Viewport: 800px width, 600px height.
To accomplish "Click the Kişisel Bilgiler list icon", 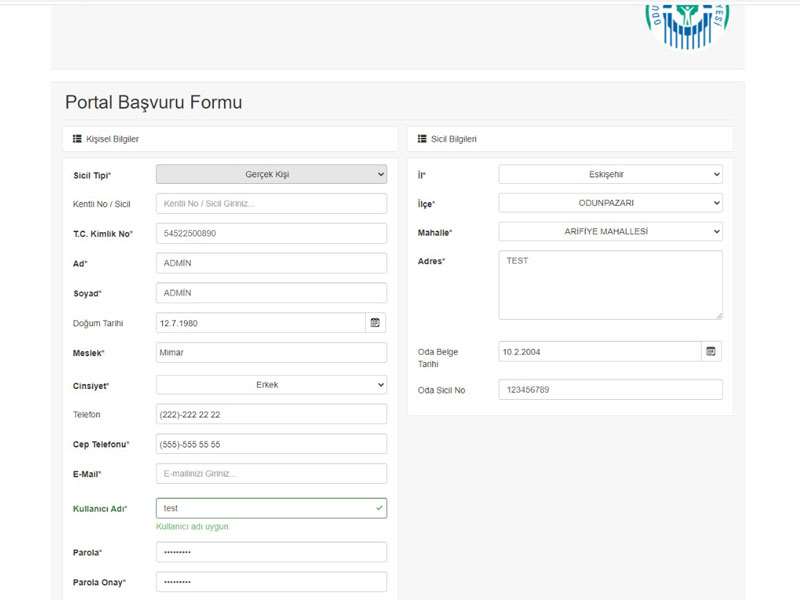I will pyautogui.click(x=77, y=139).
